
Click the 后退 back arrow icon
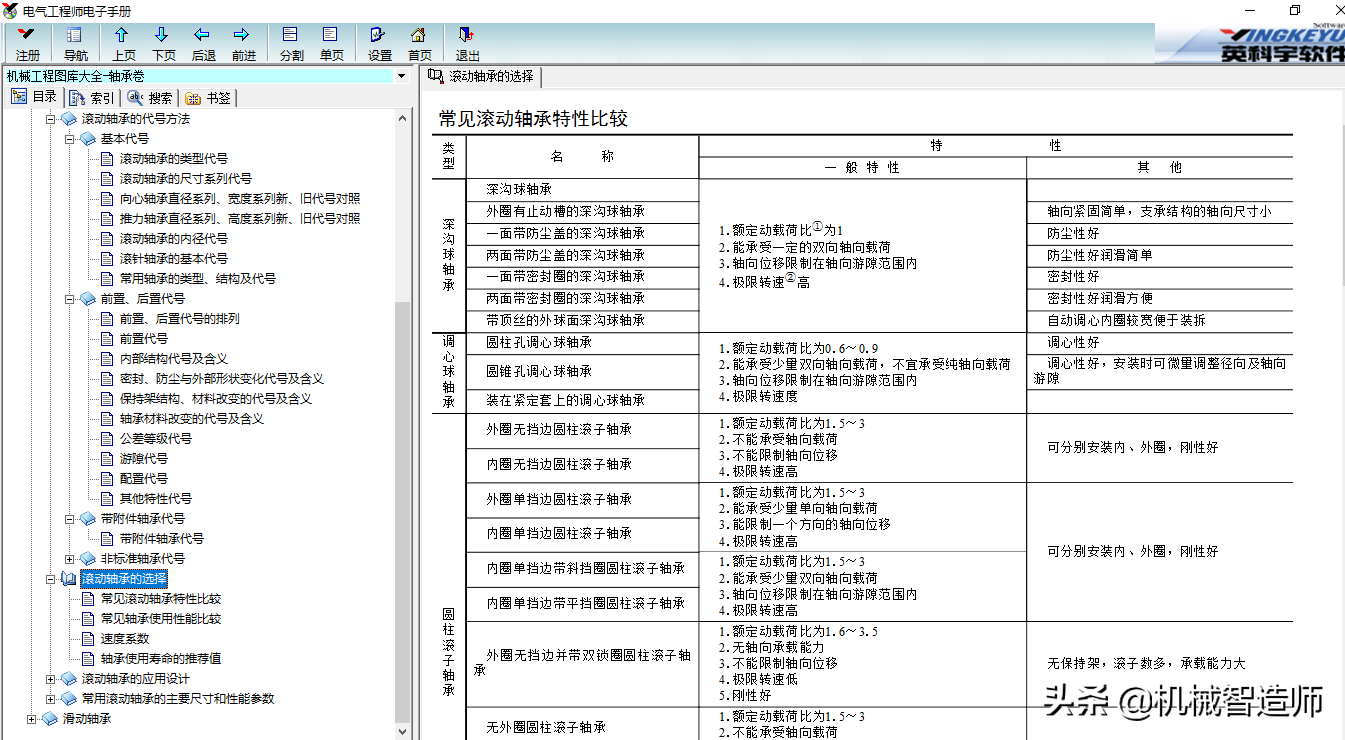click(x=203, y=35)
